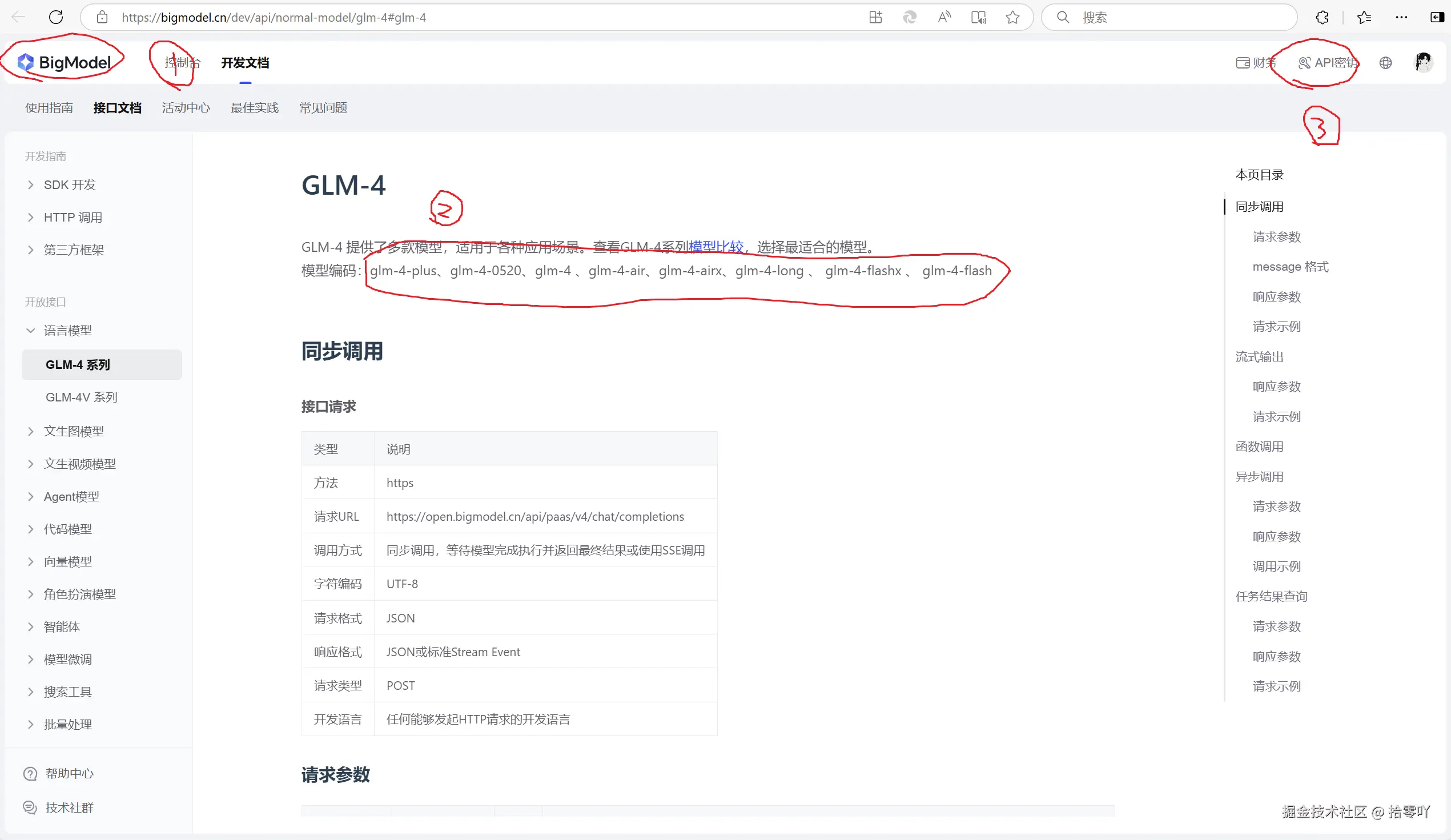The width and height of the screenshot is (1451, 840).
Task: Open the 控制台 menu item
Action: click(x=183, y=62)
